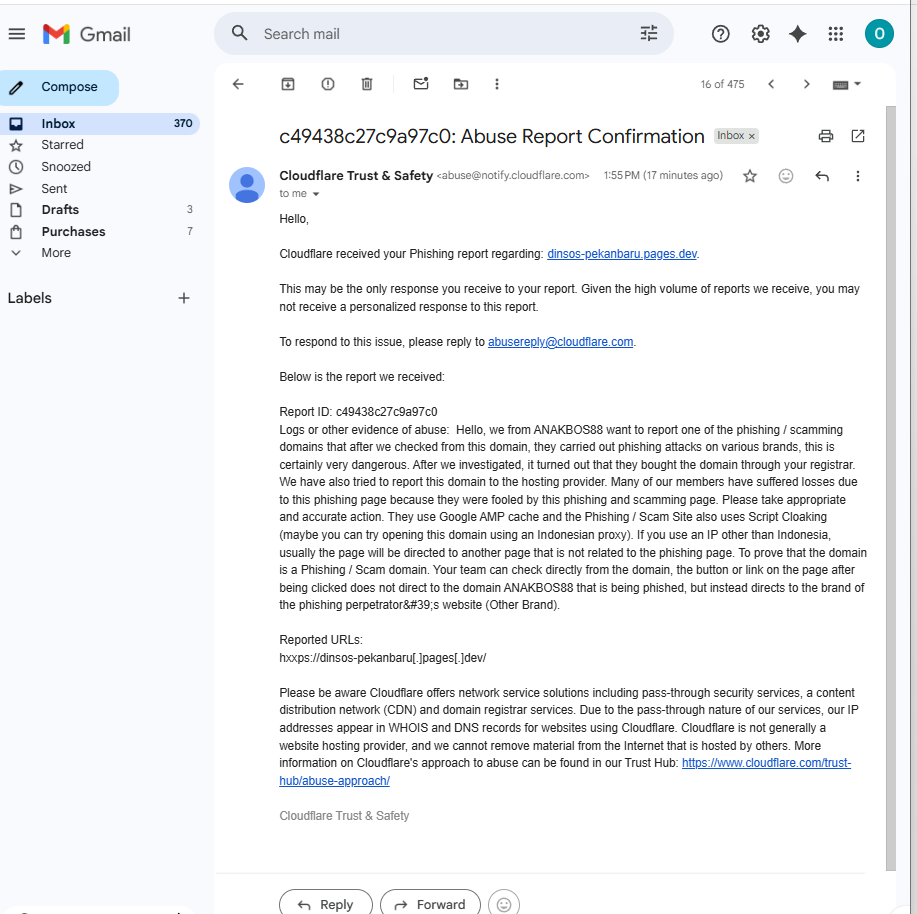Open the toolbar More options menu
Screen dimensions: 917x914
497,84
